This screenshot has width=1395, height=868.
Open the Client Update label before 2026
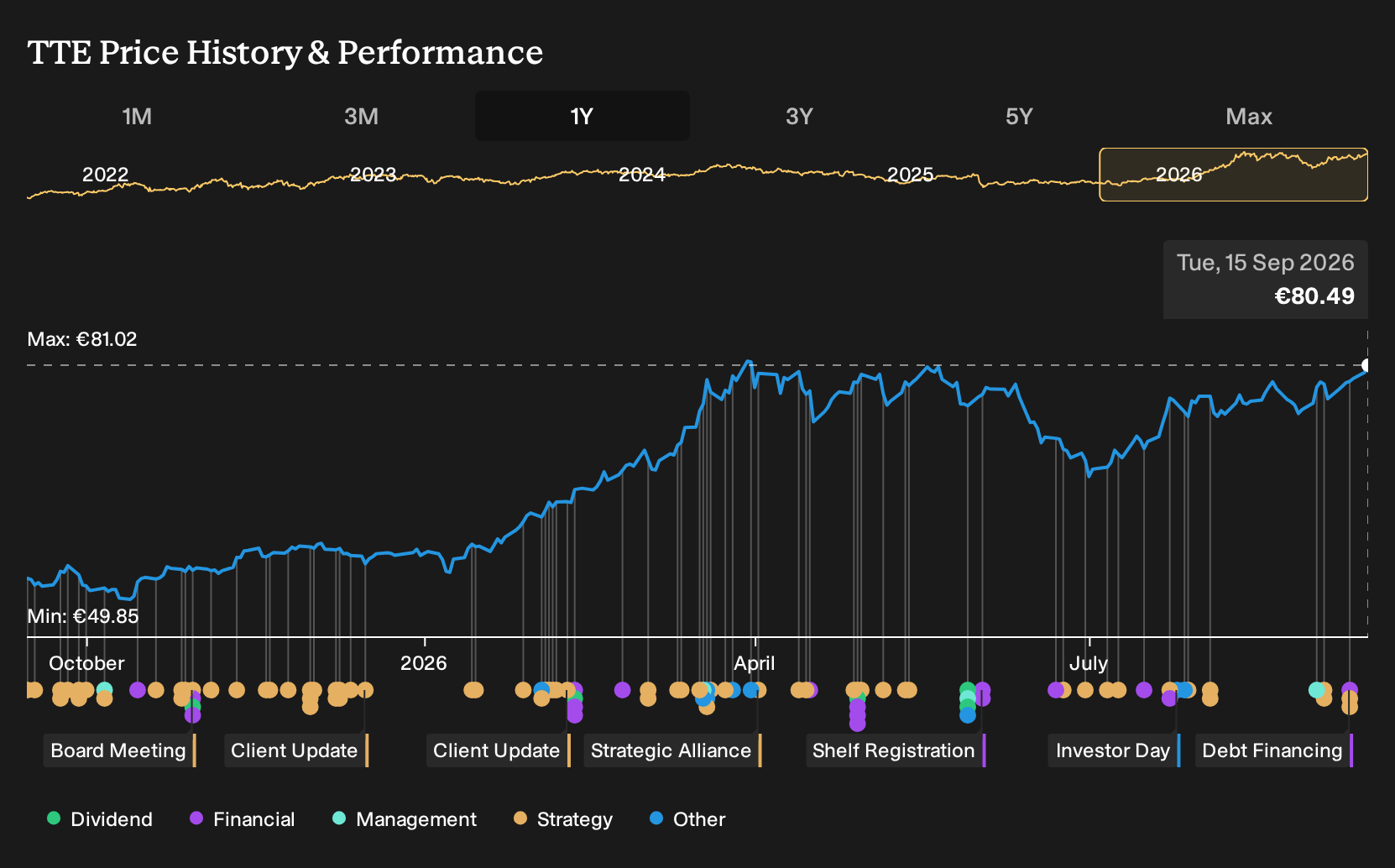295,750
